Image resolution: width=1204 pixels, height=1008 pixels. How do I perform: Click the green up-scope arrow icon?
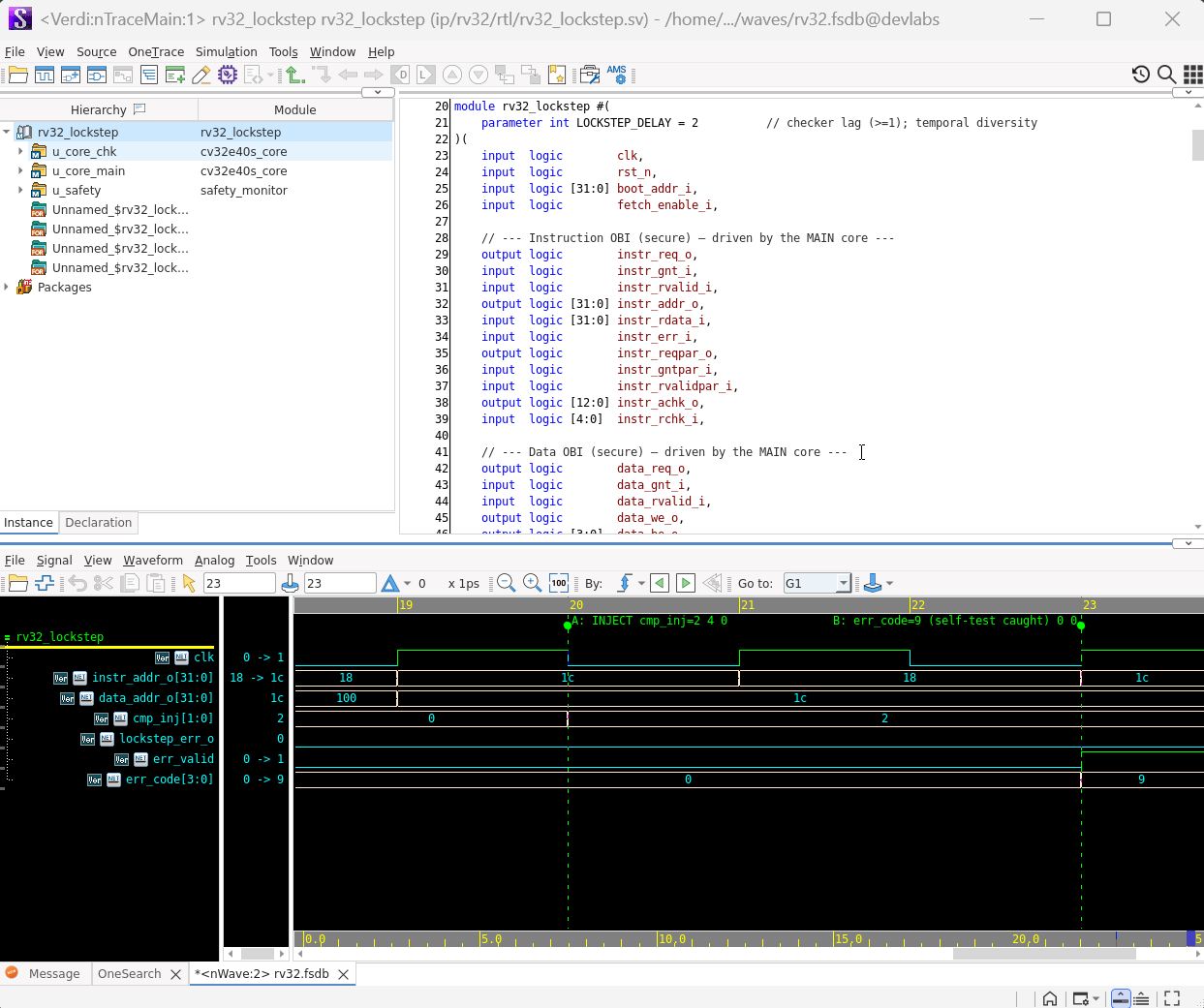(295, 75)
